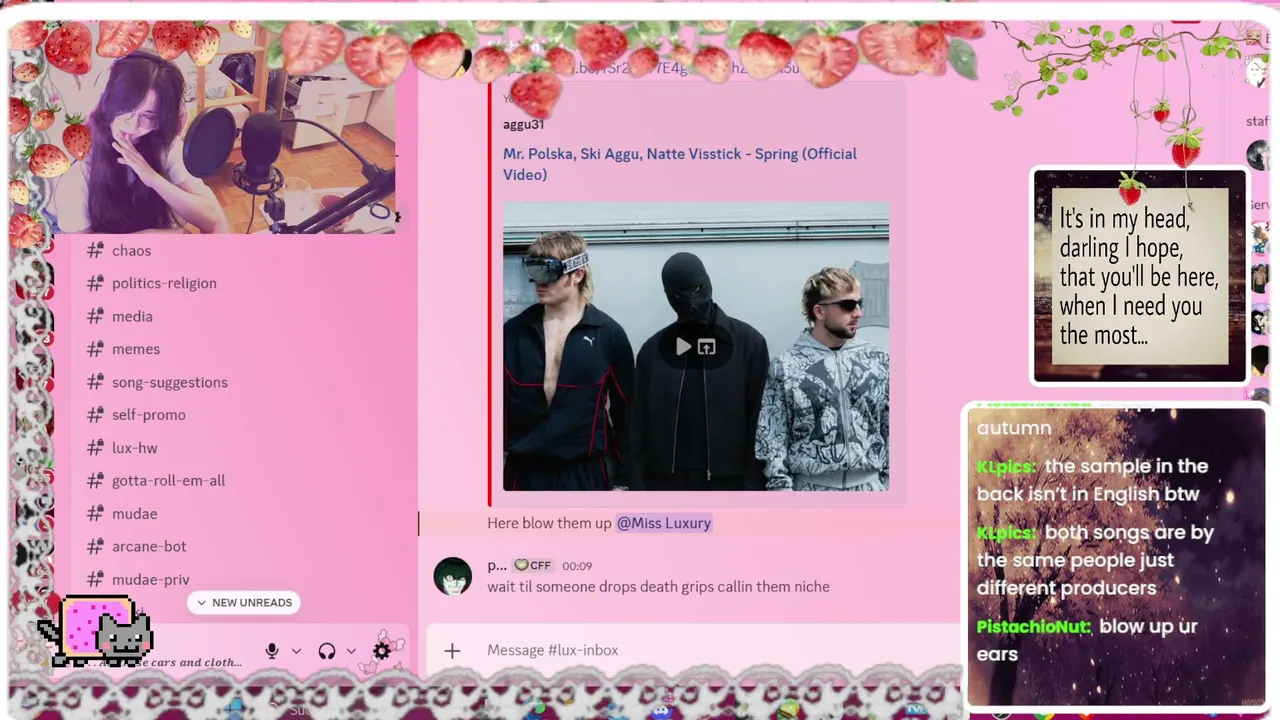Click the @Miss Luxury mention
This screenshot has height=720, width=1280.
click(x=664, y=523)
